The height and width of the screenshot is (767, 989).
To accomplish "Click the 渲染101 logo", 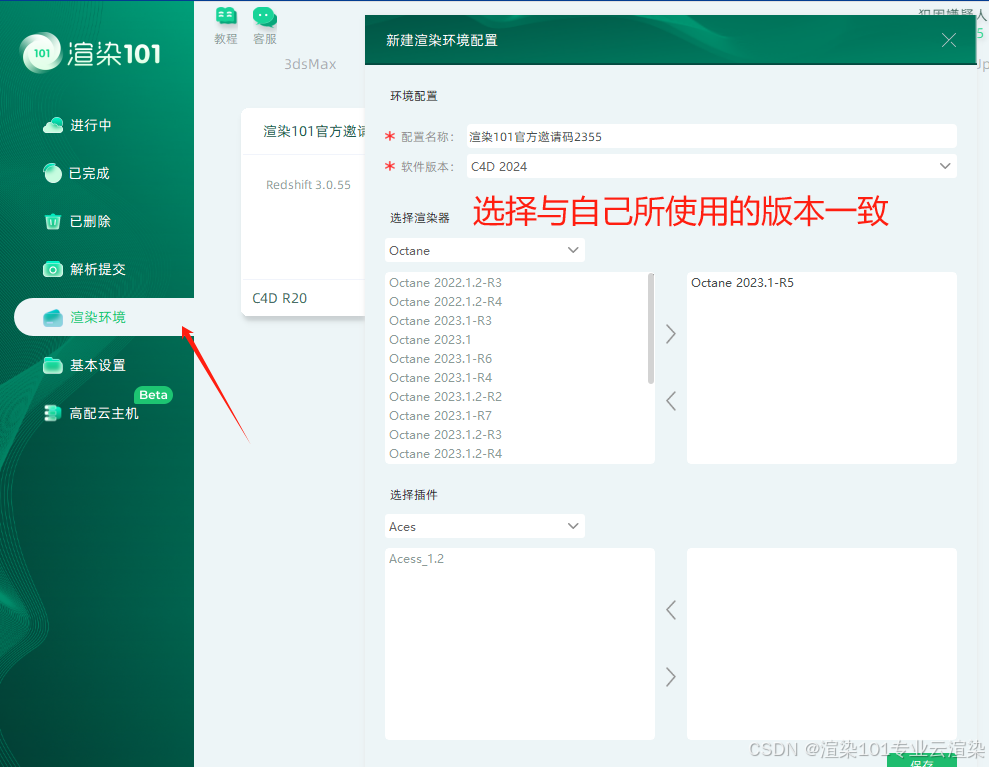I will point(90,53).
